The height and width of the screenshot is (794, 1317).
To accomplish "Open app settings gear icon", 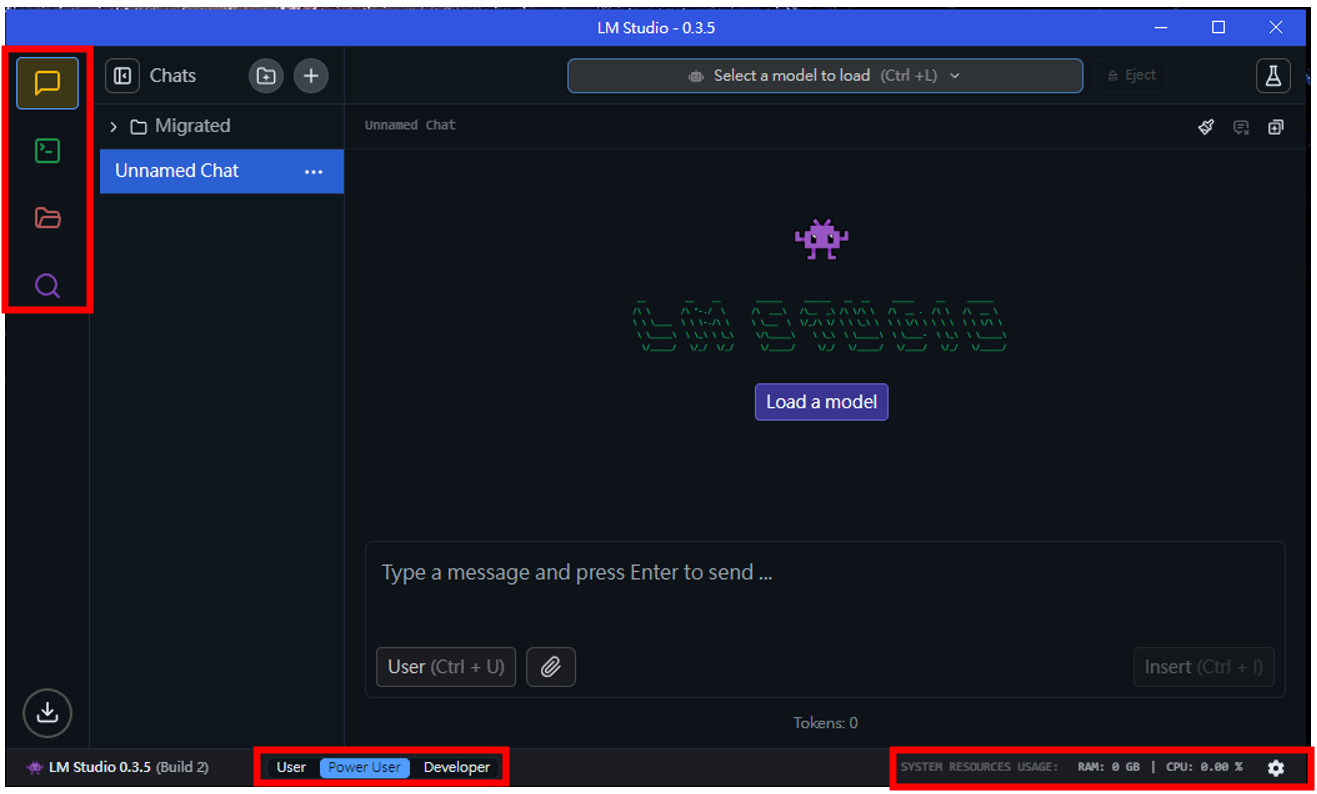I will tap(1275, 768).
